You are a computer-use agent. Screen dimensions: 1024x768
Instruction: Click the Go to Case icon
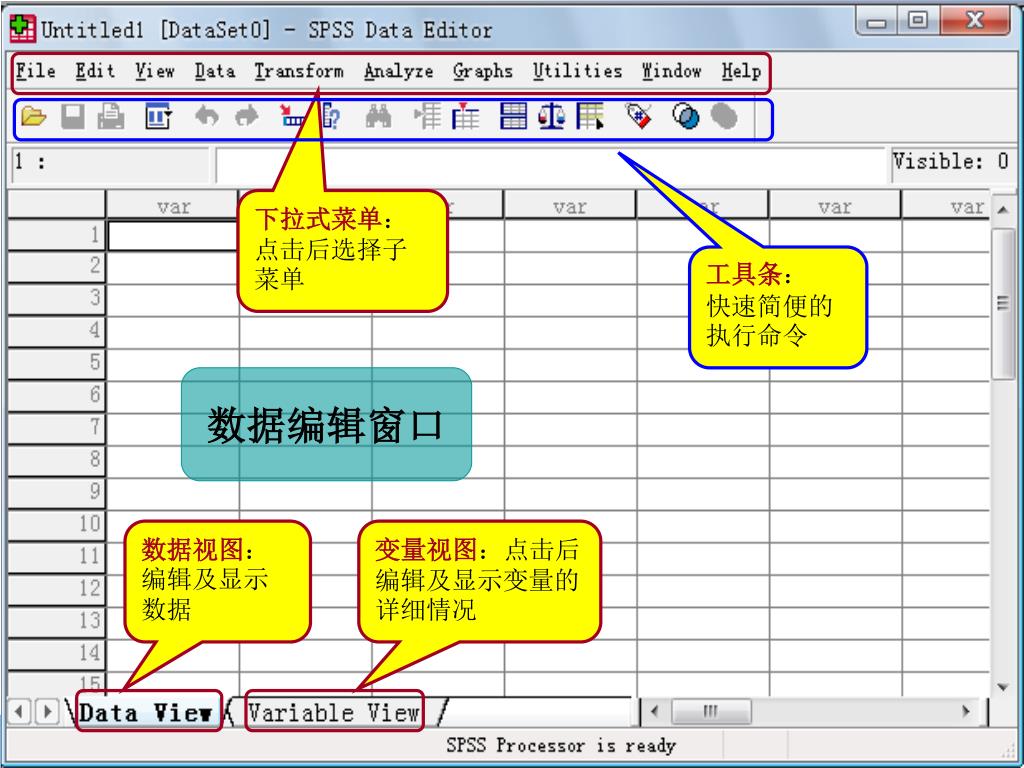tap(291, 116)
